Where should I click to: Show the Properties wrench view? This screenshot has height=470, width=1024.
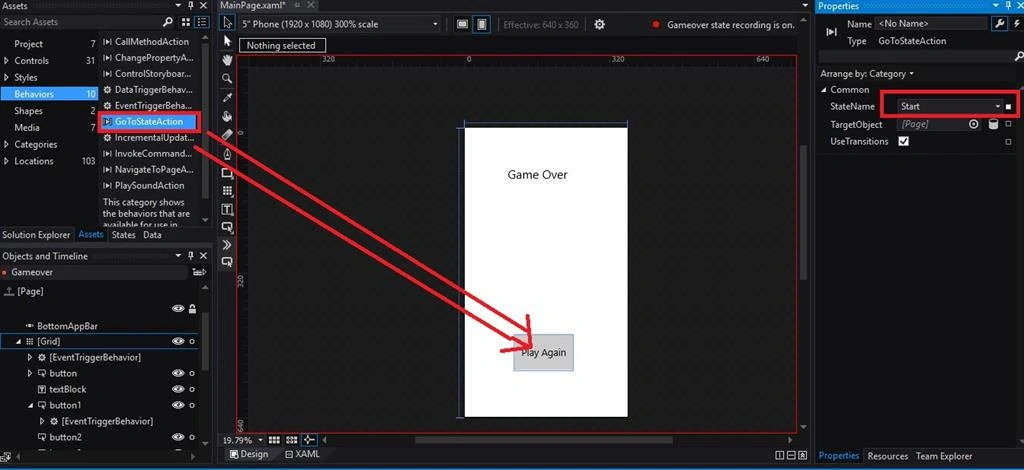point(999,24)
